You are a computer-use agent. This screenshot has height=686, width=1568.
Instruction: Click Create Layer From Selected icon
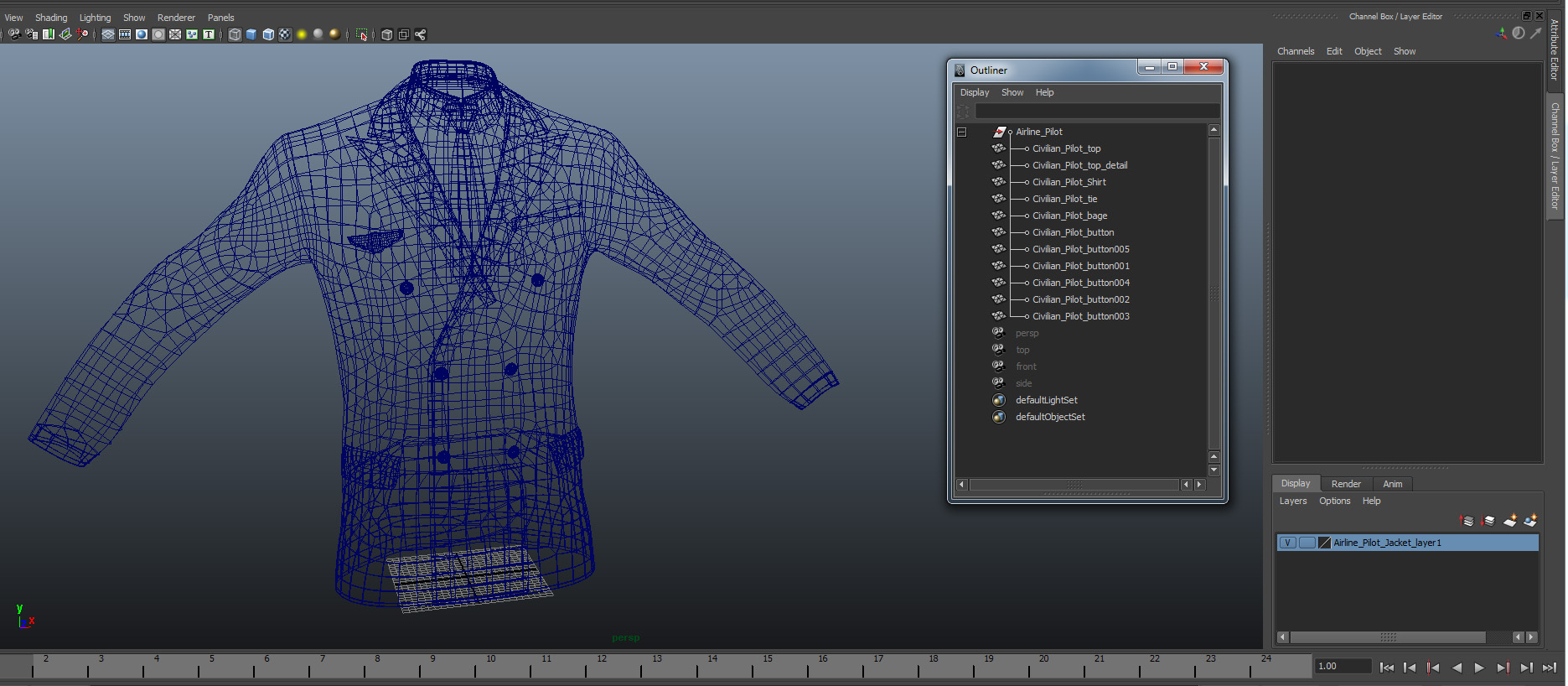point(1531,521)
